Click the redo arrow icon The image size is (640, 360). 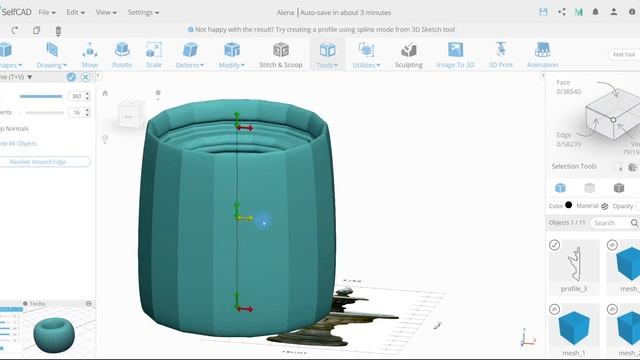point(15,30)
